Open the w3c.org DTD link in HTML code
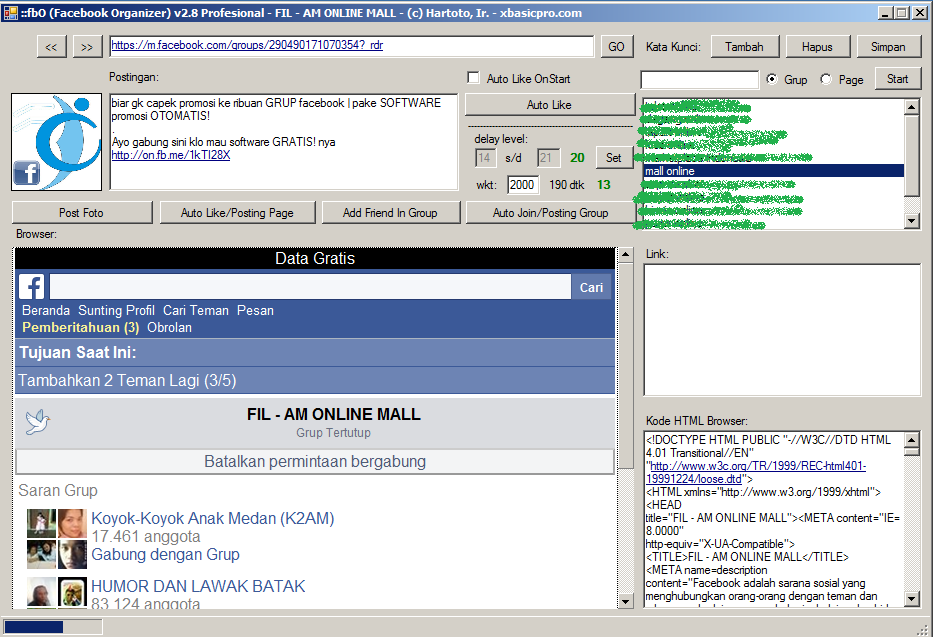The width and height of the screenshot is (933, 637). 756,472
